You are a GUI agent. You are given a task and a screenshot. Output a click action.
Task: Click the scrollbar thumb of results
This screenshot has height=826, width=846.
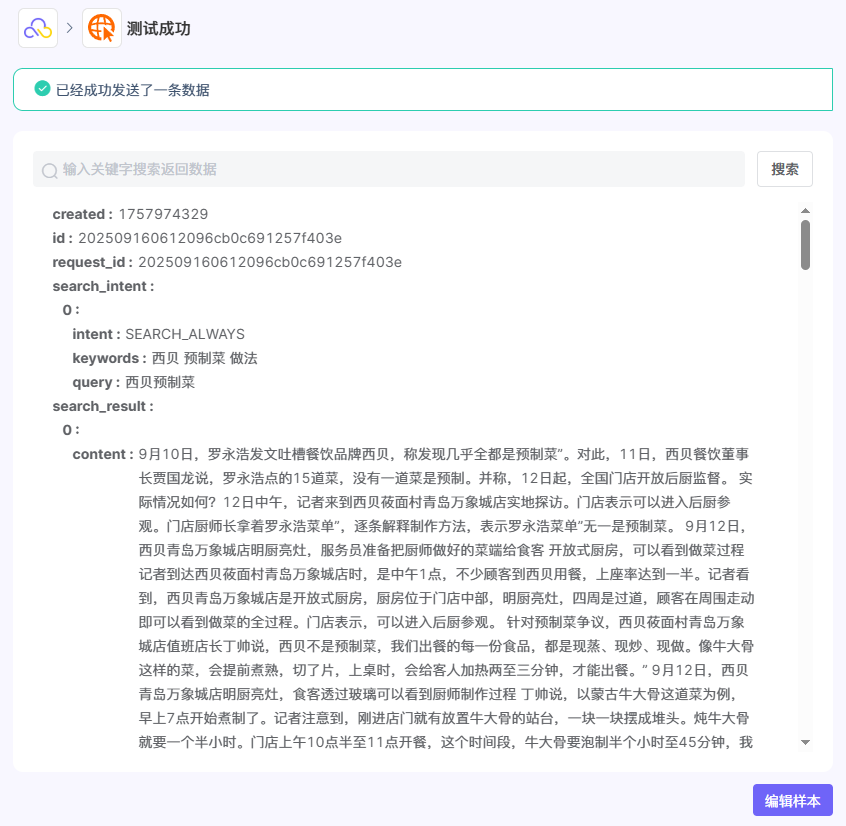click(x=805, y=245)
